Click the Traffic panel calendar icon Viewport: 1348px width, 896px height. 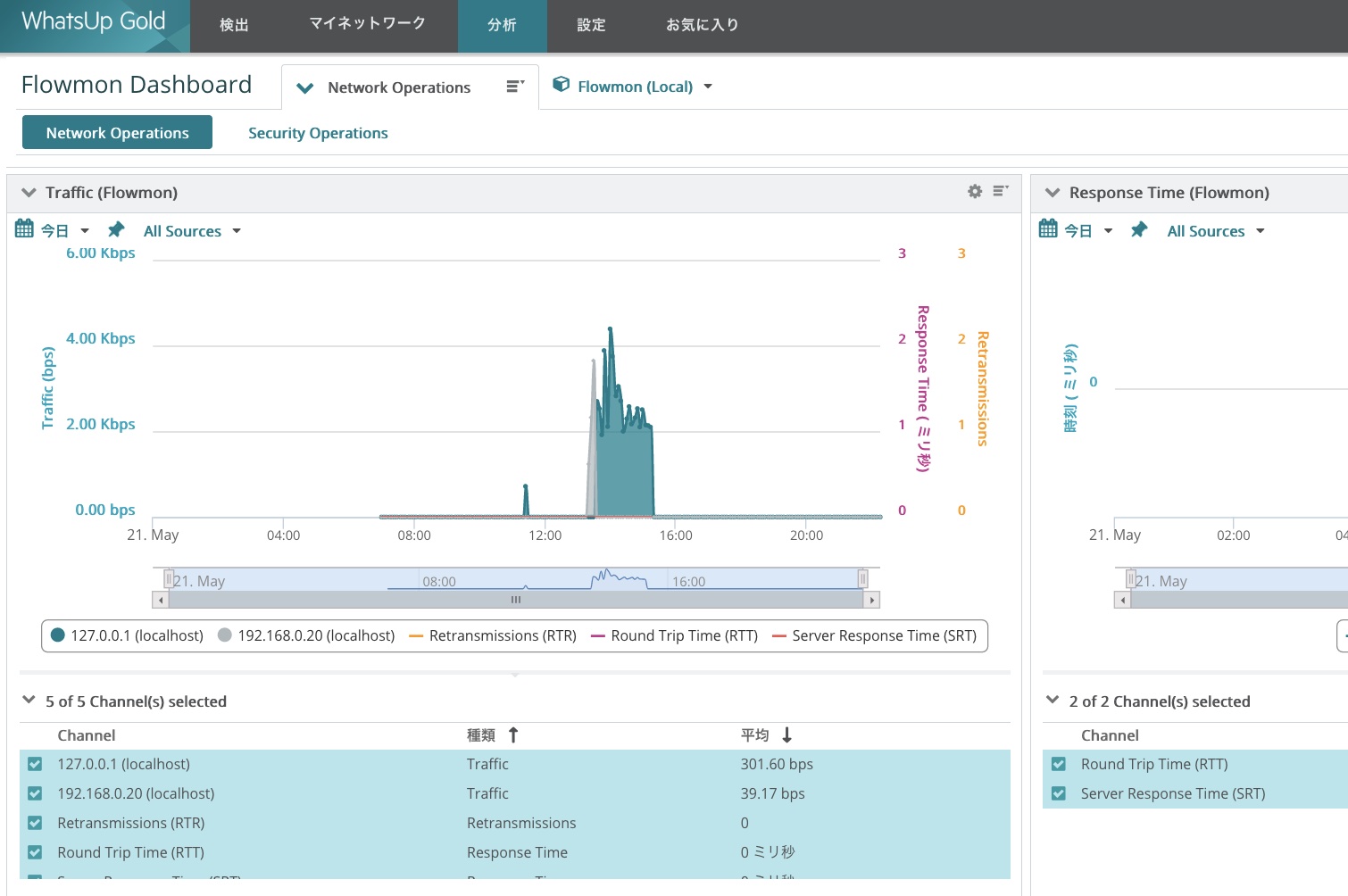[x=24, y=229]
